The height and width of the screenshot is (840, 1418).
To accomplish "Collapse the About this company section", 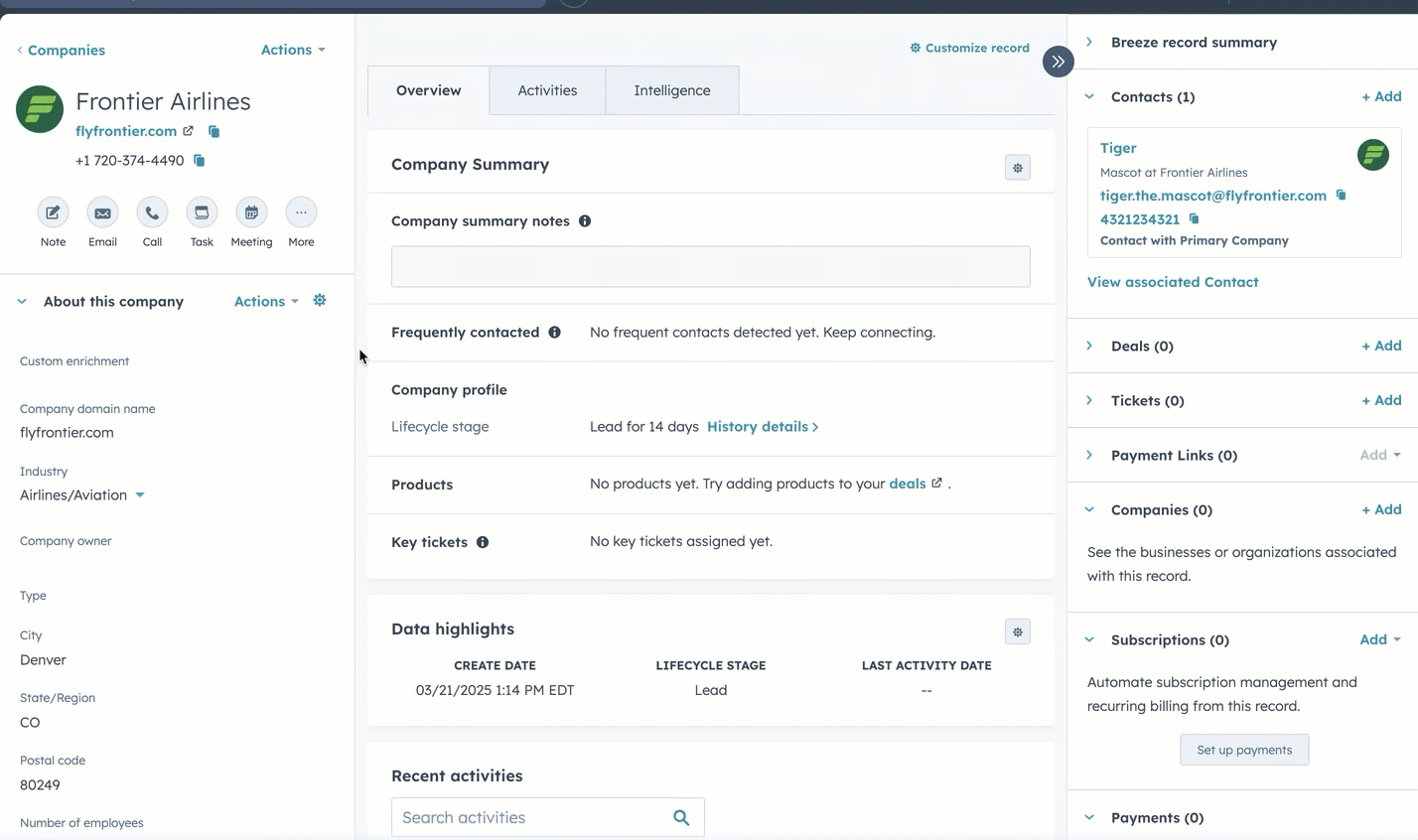I will (x=22, y=301).
